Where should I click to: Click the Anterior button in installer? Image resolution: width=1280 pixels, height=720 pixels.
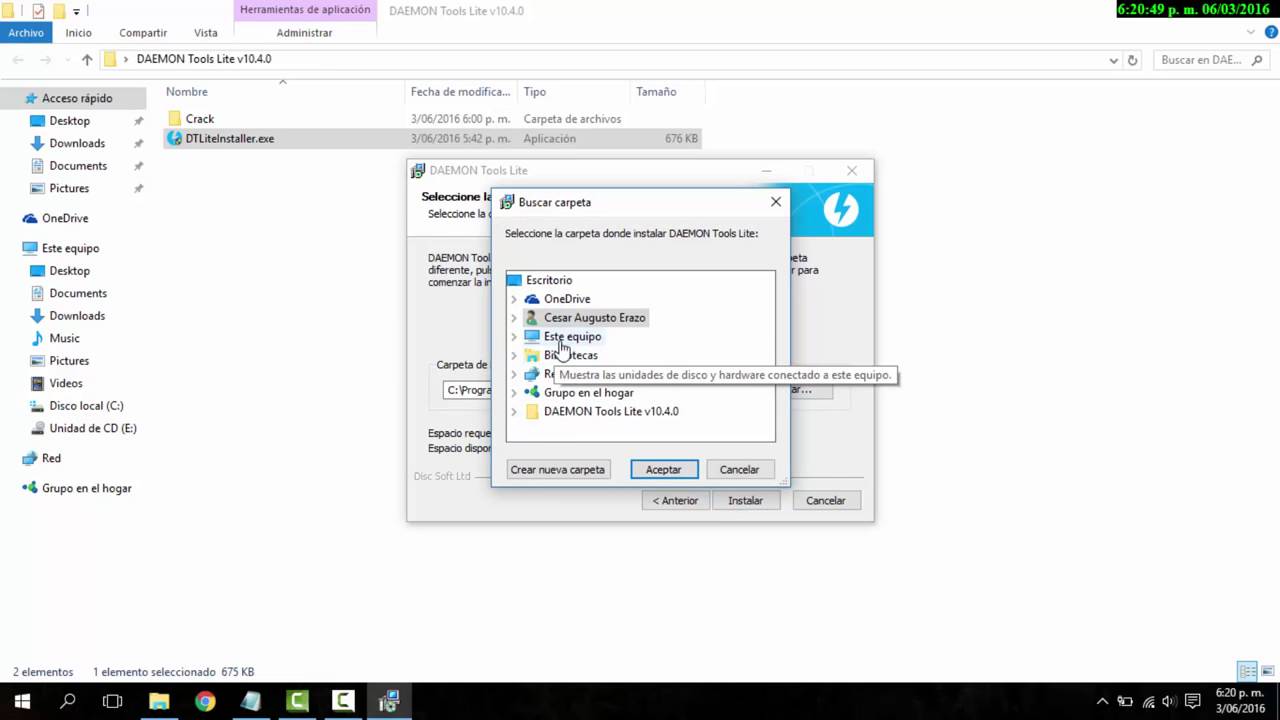coord(676,500)
